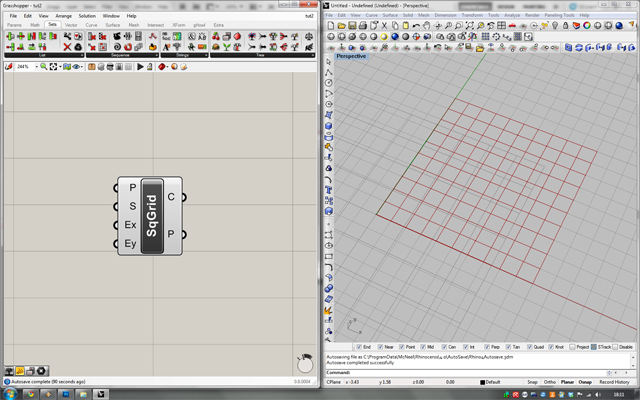The image size is (640, 400).
Task: Toggle Osnap in Rhino status bar
Action: click(x=585, y=382)
